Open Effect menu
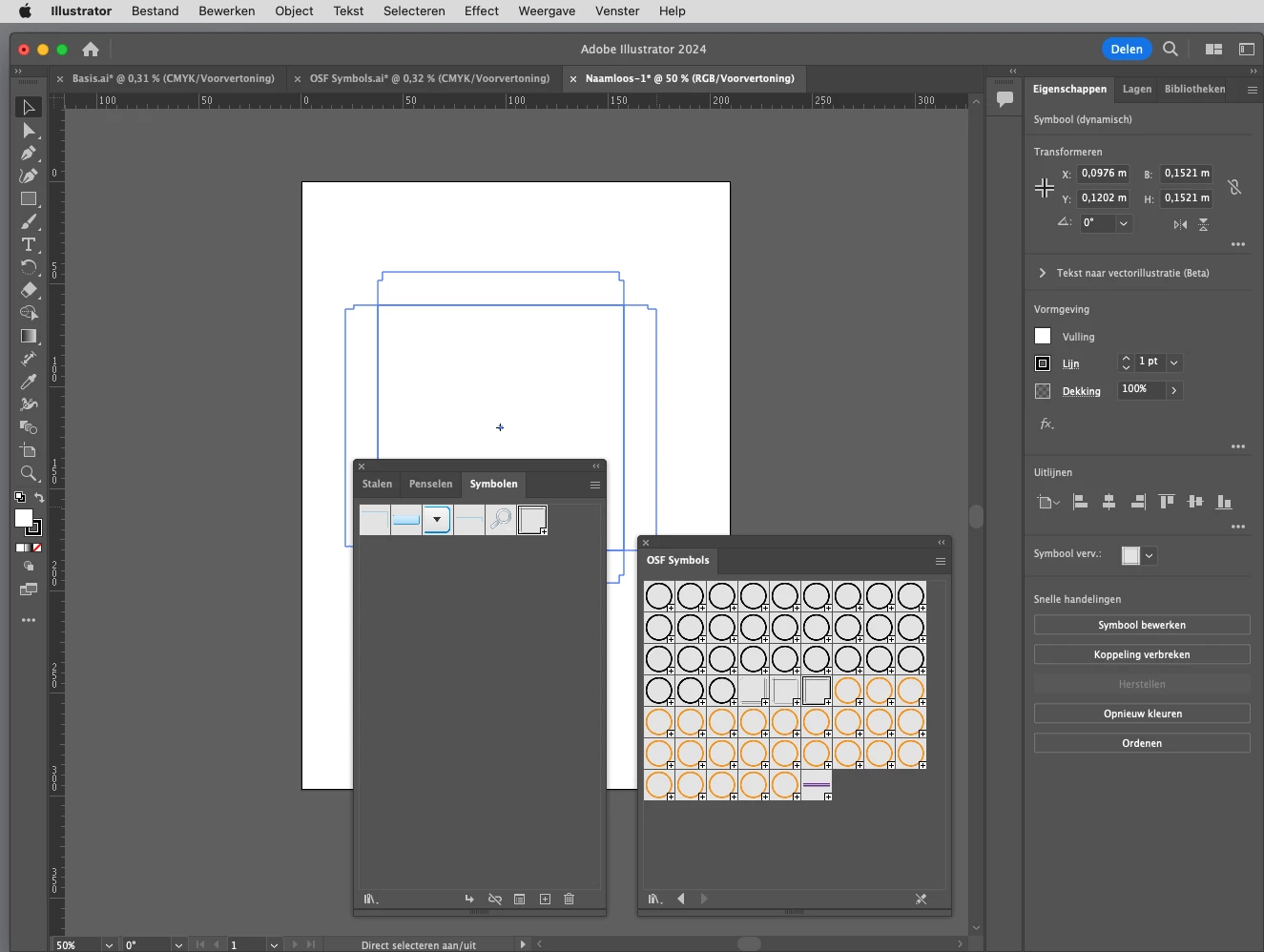 tap(482, 10)
